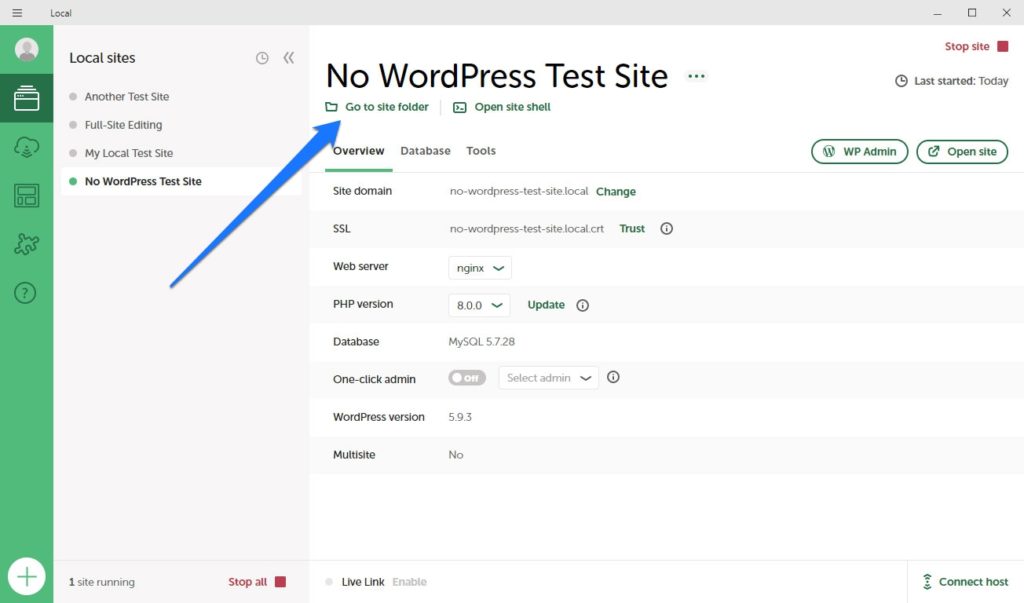This screenshot has width=1024, height=603.
Task: Click Stop all text
Action: (x=248, y=581)
